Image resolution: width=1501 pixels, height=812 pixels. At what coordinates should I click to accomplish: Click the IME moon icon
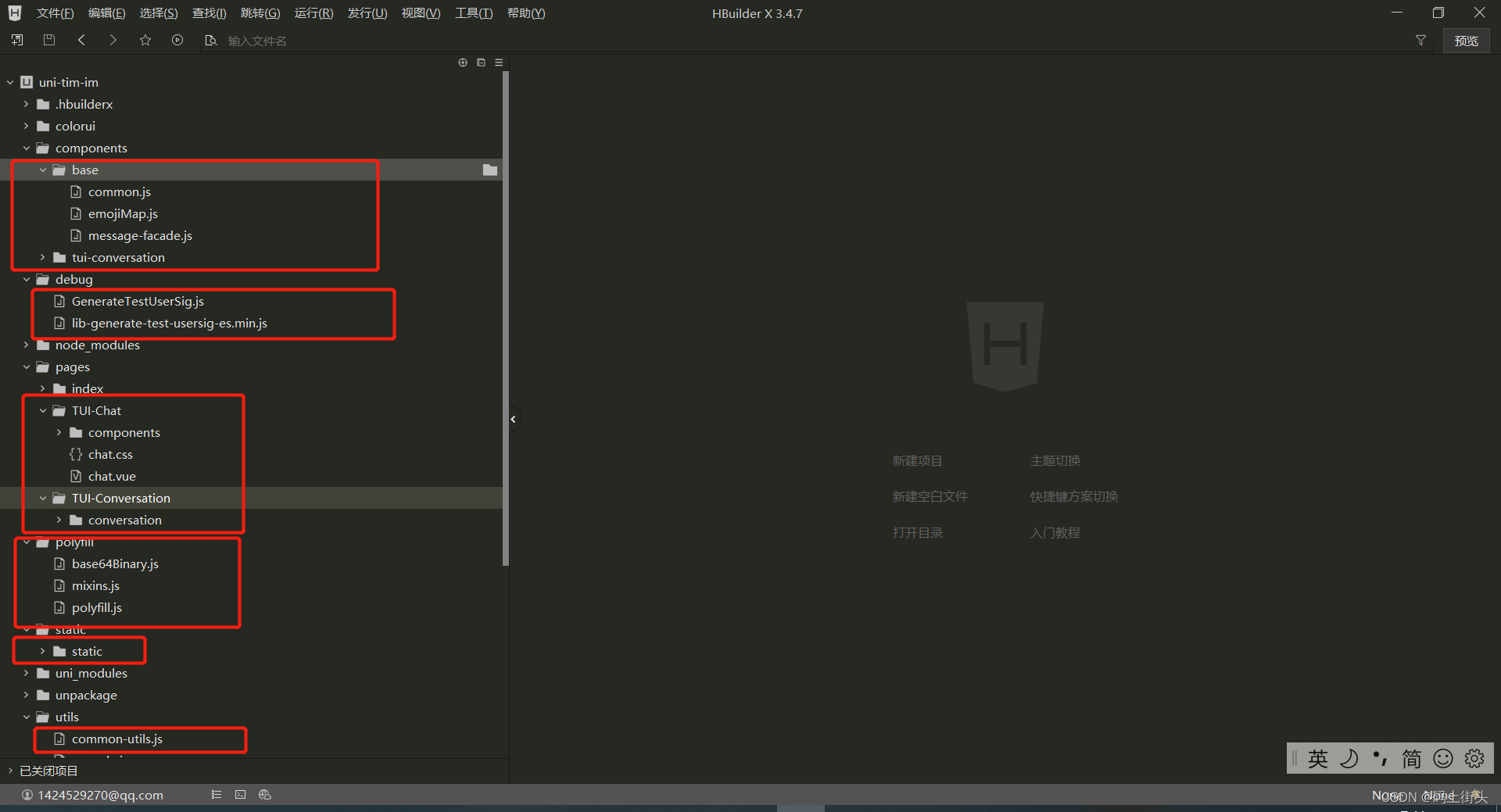pos(1349,758)
